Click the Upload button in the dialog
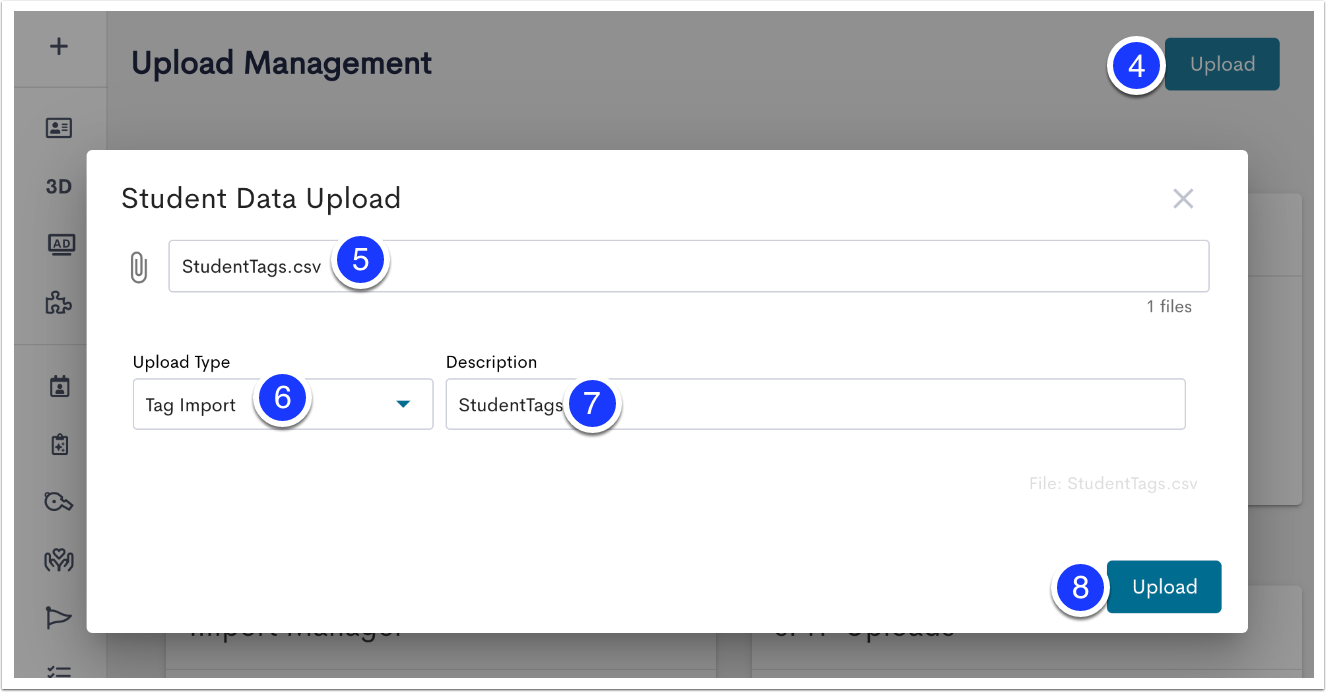This screenshot has height=692, width=1326. [x=1164, y=587]
